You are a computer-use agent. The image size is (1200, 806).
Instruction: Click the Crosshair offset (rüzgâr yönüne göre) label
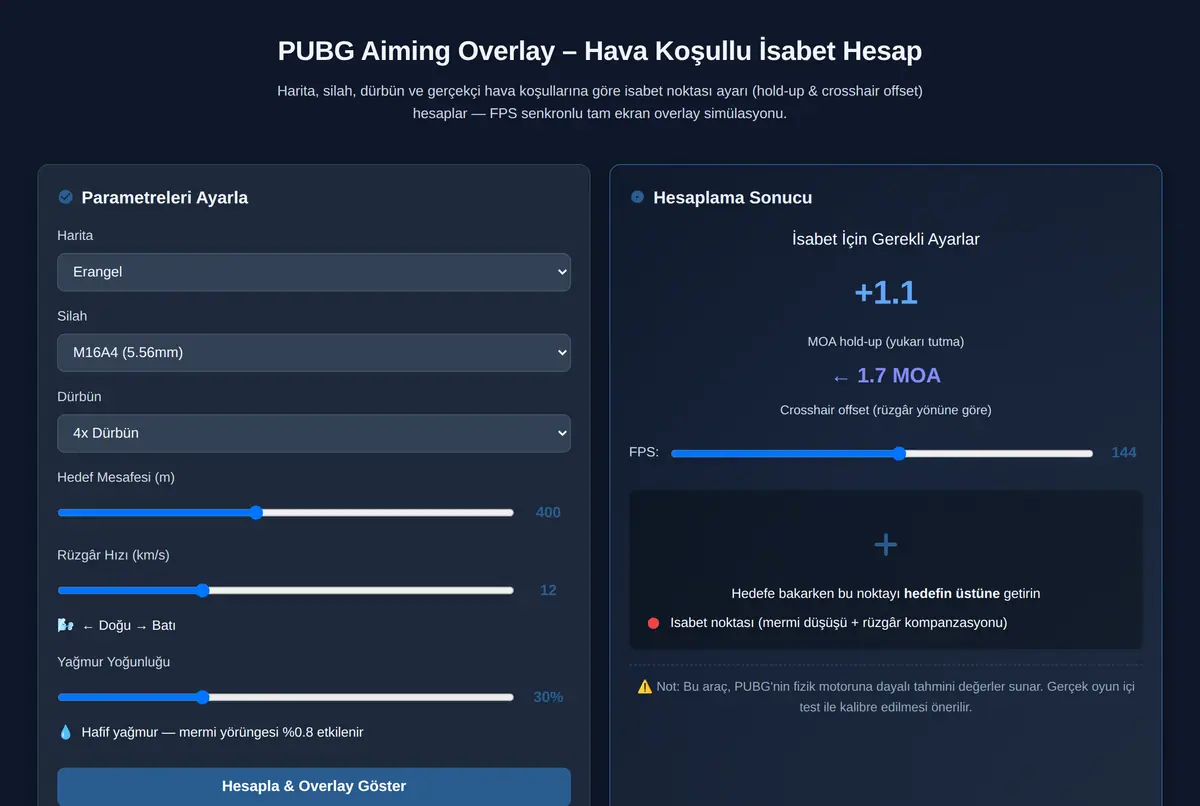pos(886,410)
